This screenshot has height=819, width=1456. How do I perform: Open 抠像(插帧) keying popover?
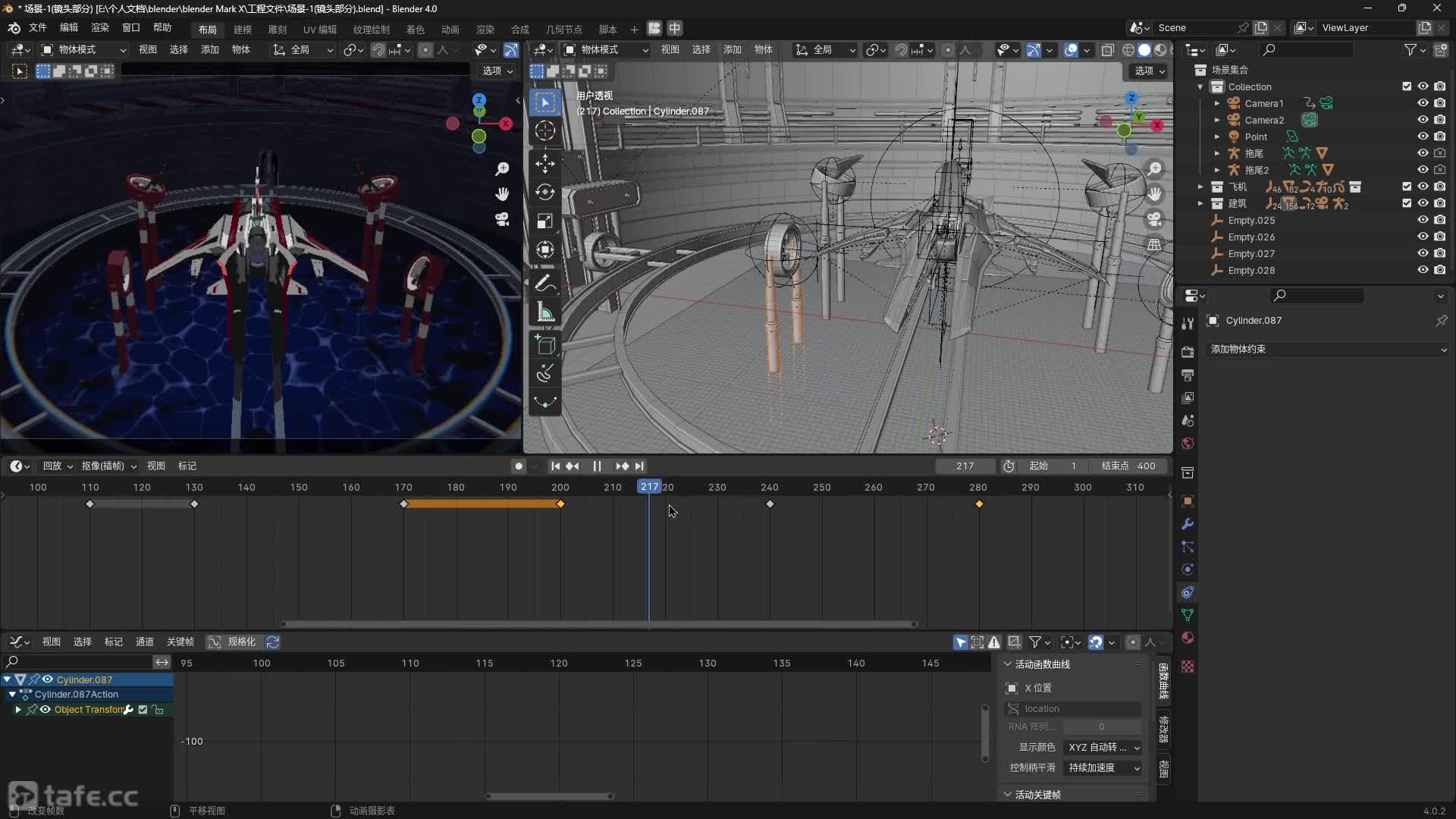tap(109, 466)
